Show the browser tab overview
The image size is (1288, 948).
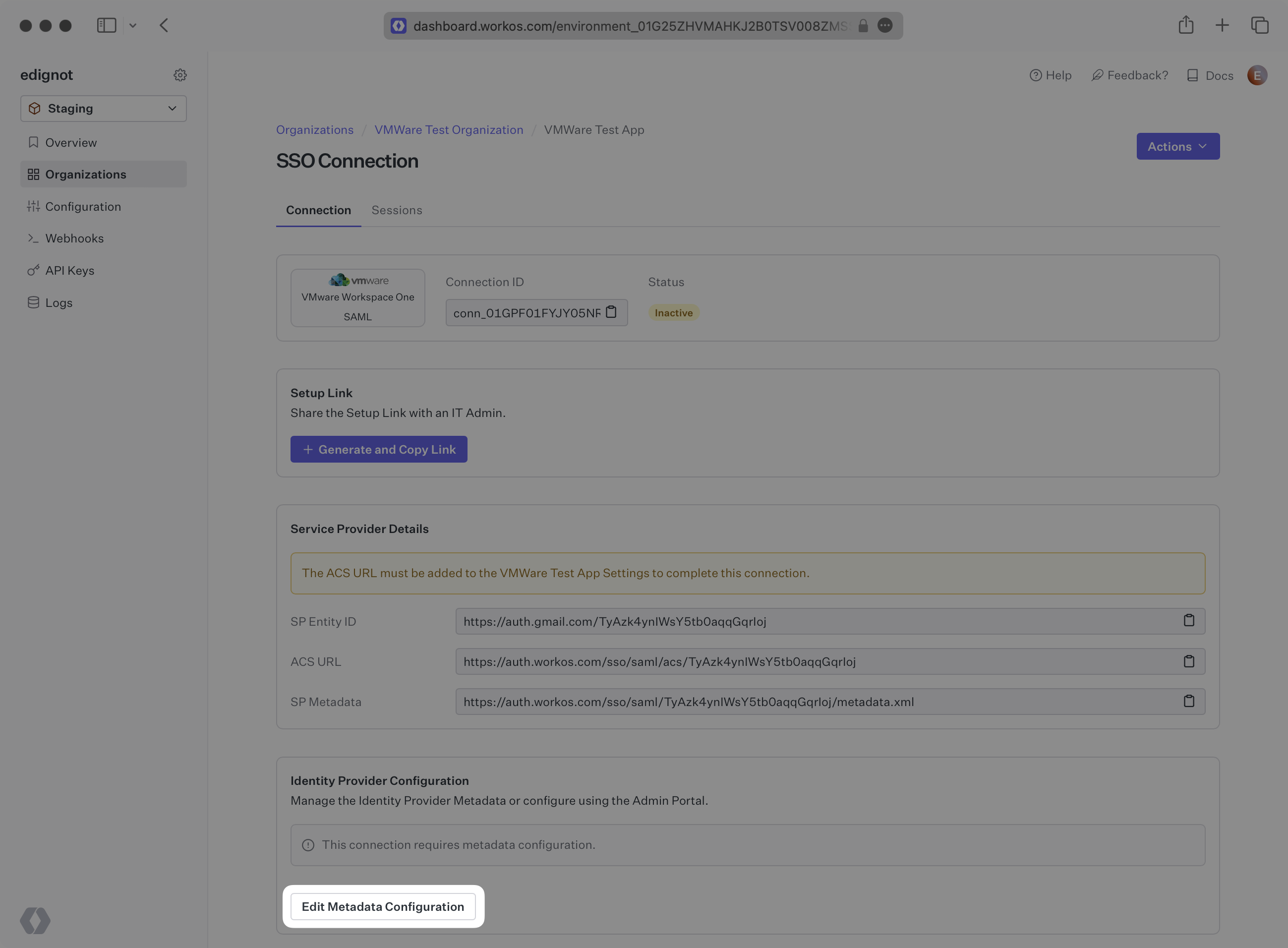point(1259,25)
